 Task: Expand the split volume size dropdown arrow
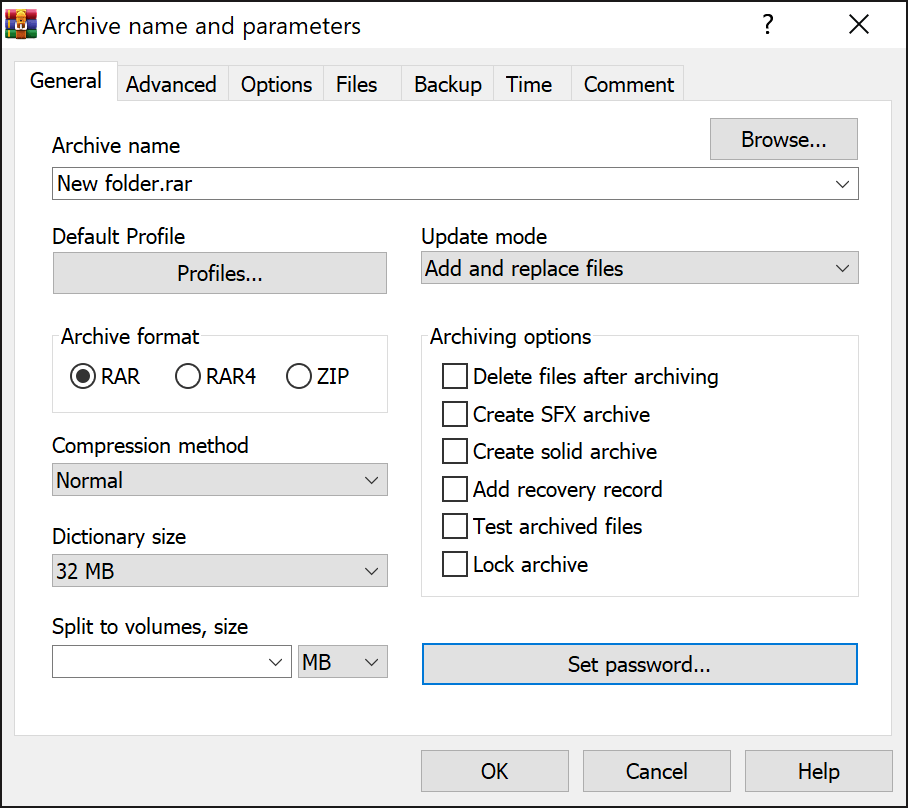(276, 661)
